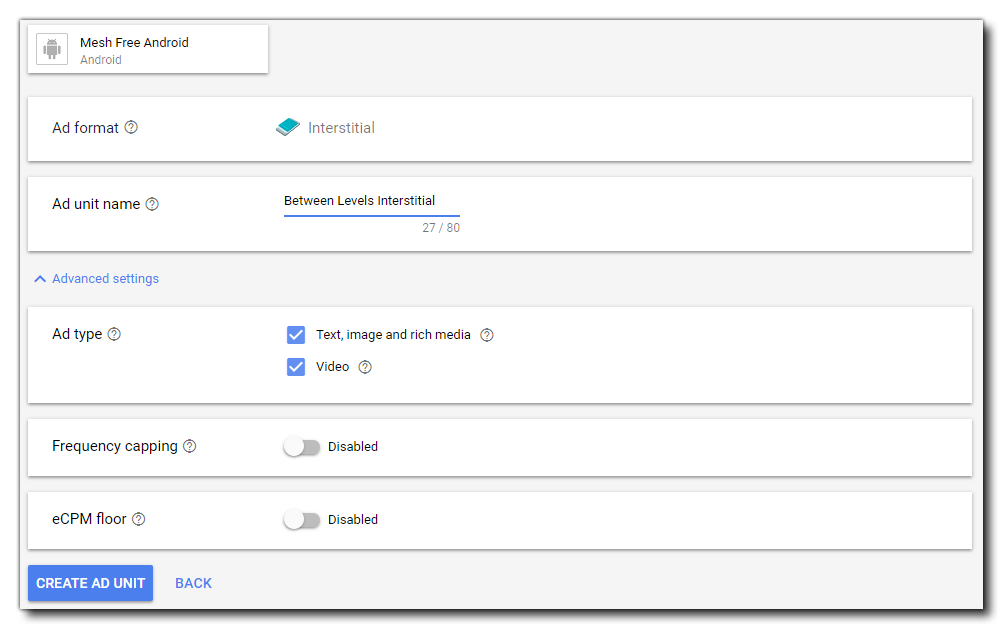Image resolution: width=1003 pixels, height=629 pixels.
Task: Go back using the BACK button
Action: coord(193,583)
